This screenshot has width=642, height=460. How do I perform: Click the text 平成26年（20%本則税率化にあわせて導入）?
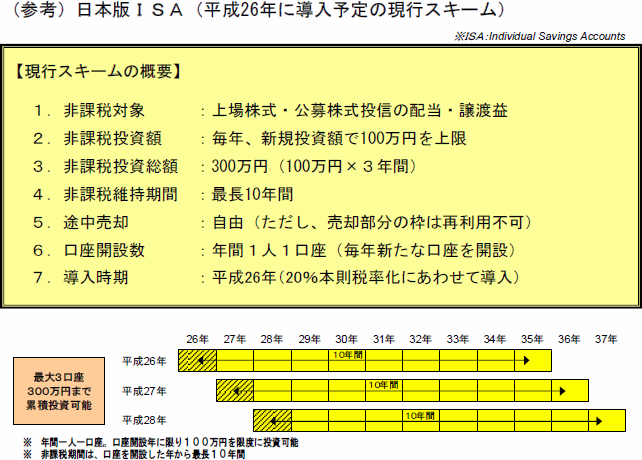tap(366, 278)
